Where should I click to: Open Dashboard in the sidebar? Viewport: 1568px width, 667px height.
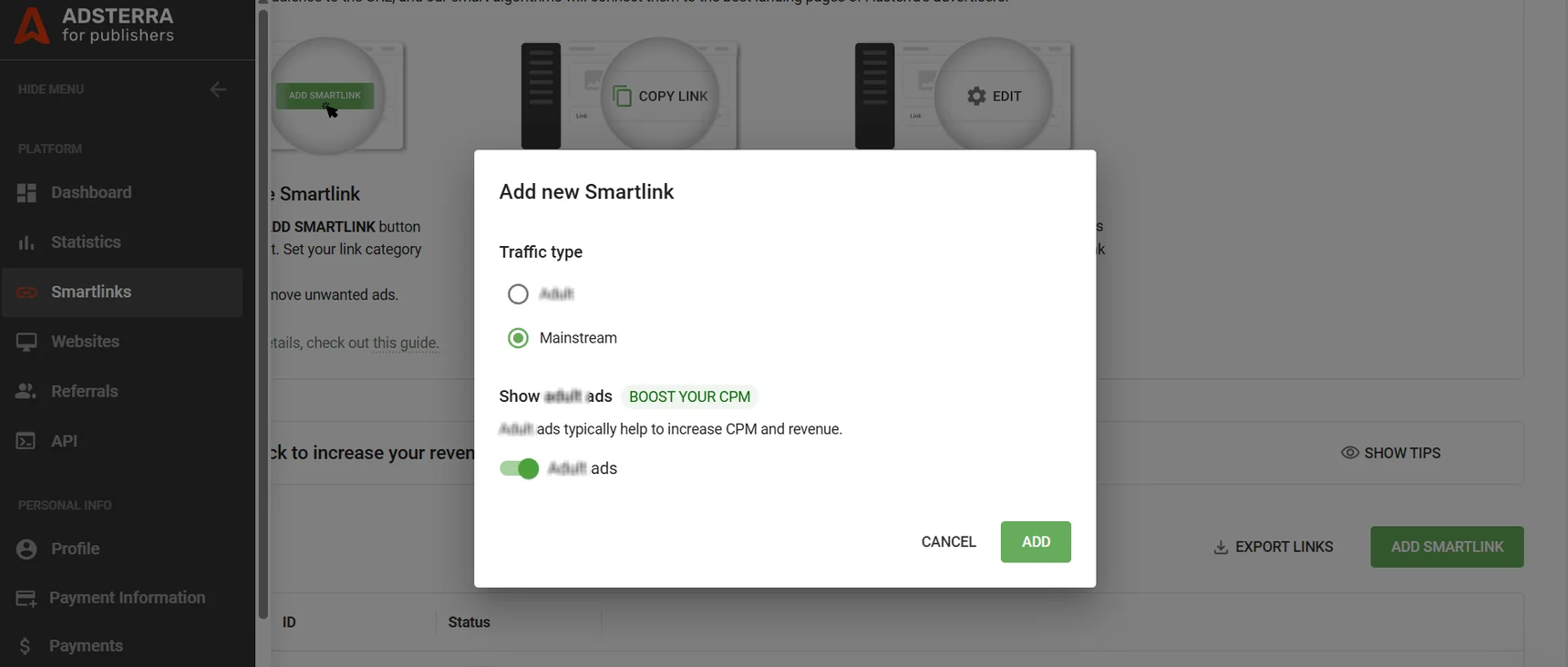(122, 192)
